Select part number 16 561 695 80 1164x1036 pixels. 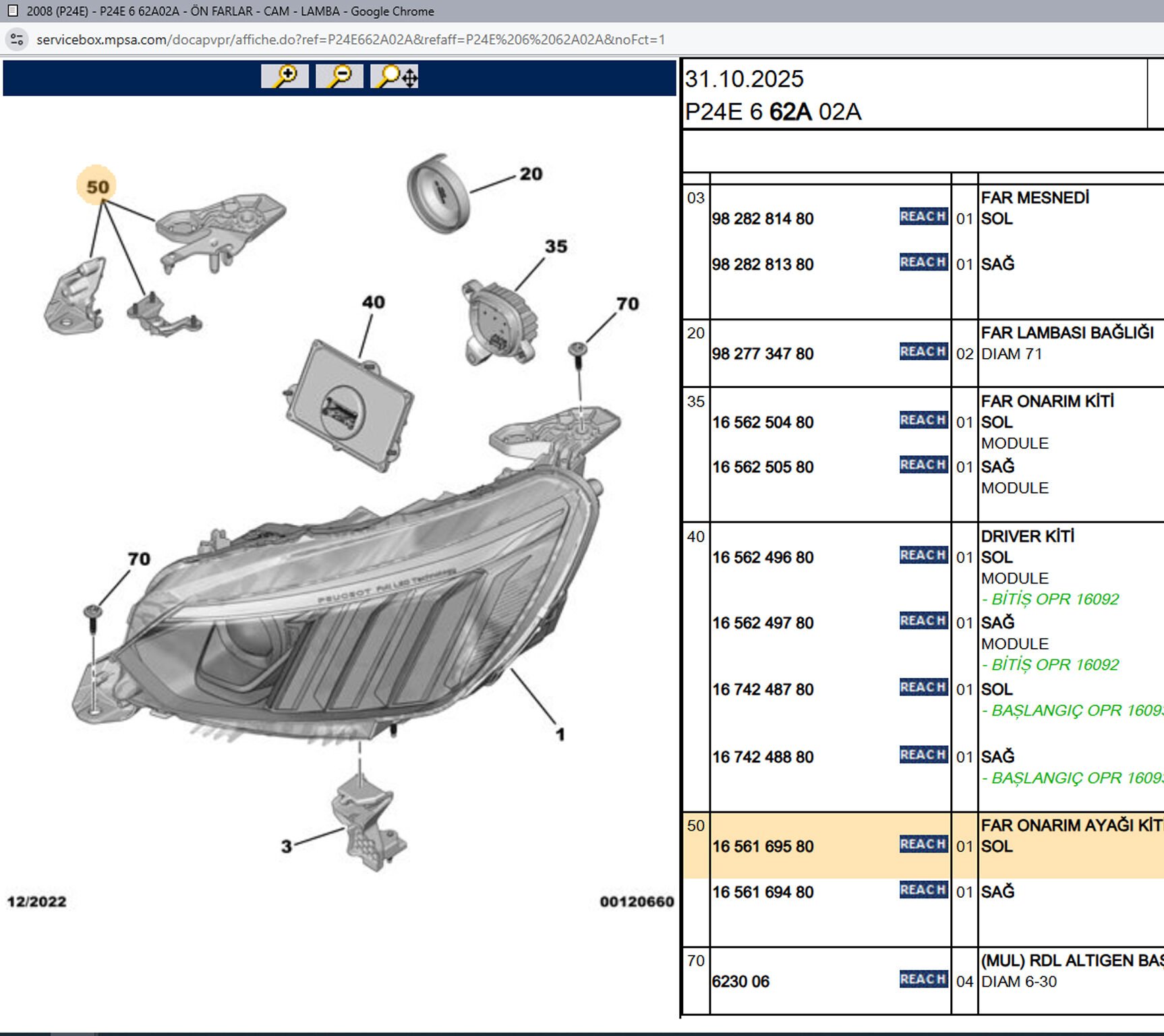763,846
